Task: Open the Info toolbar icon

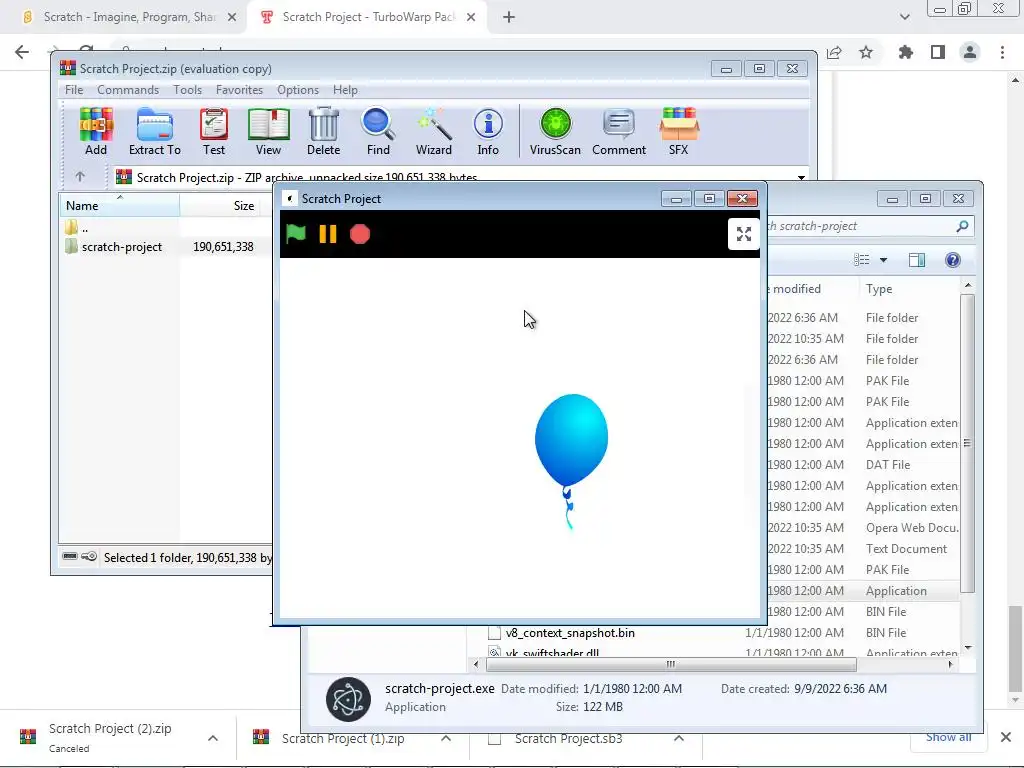Action: [488, 131]
